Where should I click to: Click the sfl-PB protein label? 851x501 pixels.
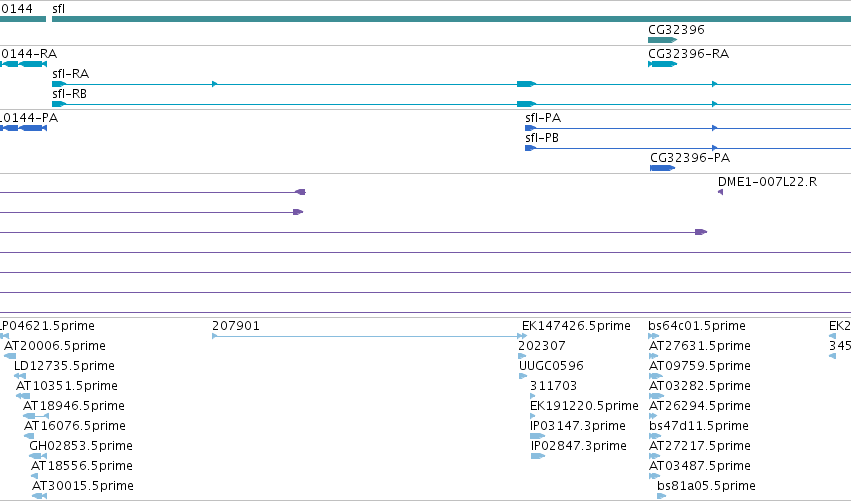[542, 138]
